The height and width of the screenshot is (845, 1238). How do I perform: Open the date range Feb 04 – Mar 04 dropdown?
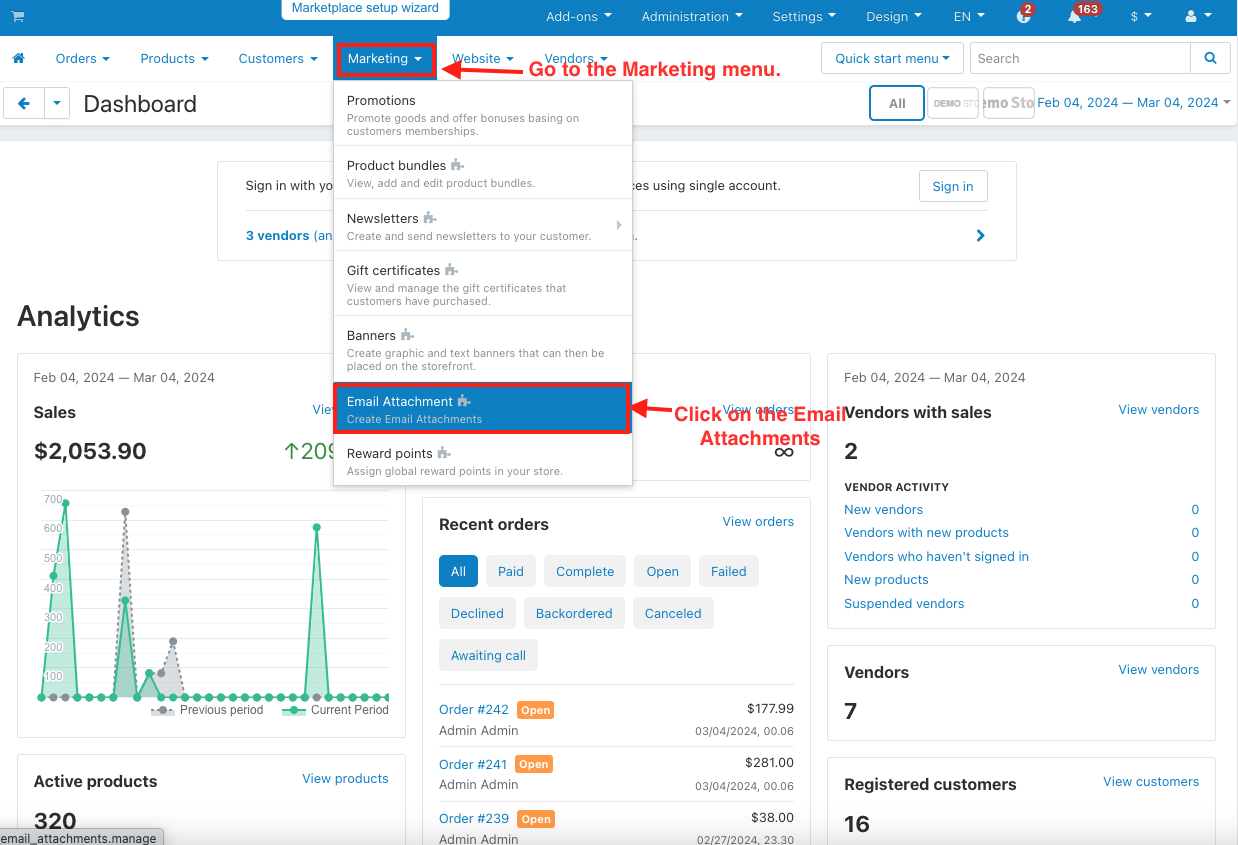tap(1133, 103)
